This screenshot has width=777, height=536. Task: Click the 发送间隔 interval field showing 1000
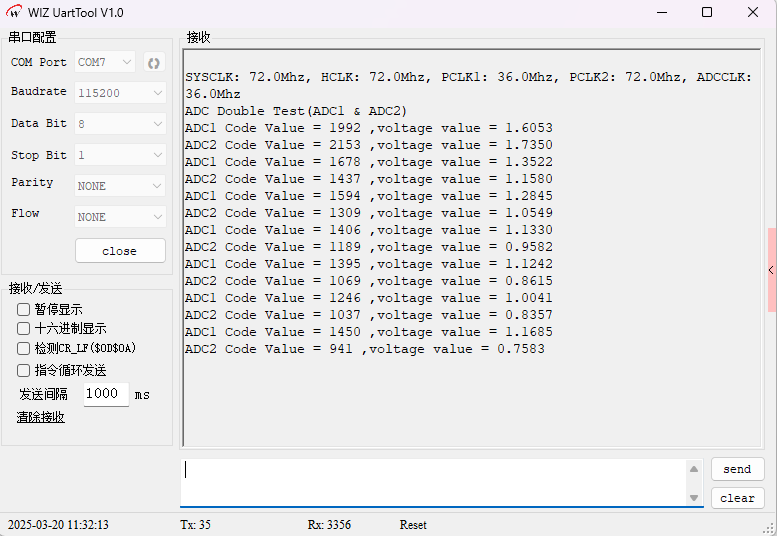tap(105, 394)
